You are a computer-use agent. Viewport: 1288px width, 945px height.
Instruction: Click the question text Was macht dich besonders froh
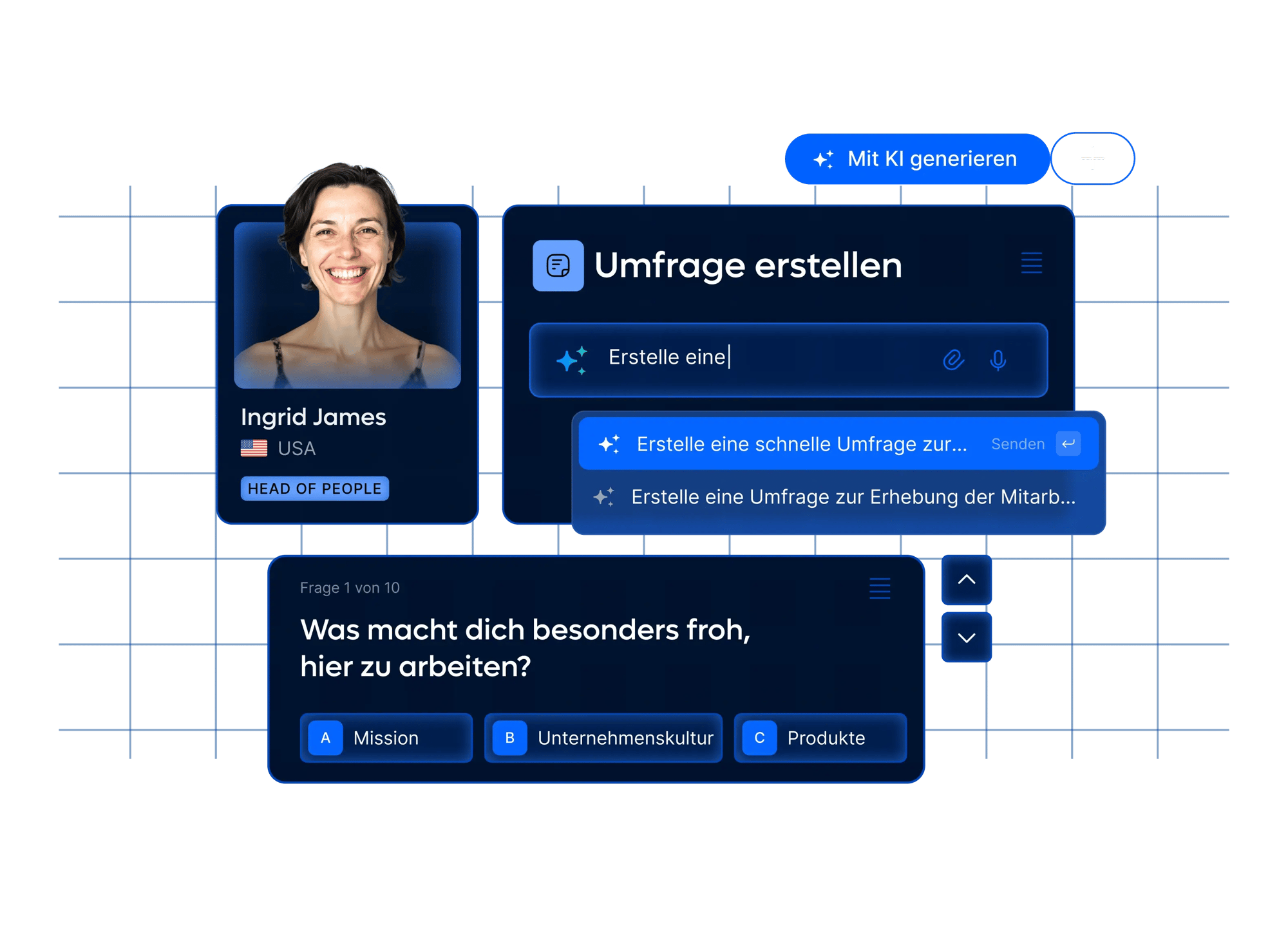526,648
